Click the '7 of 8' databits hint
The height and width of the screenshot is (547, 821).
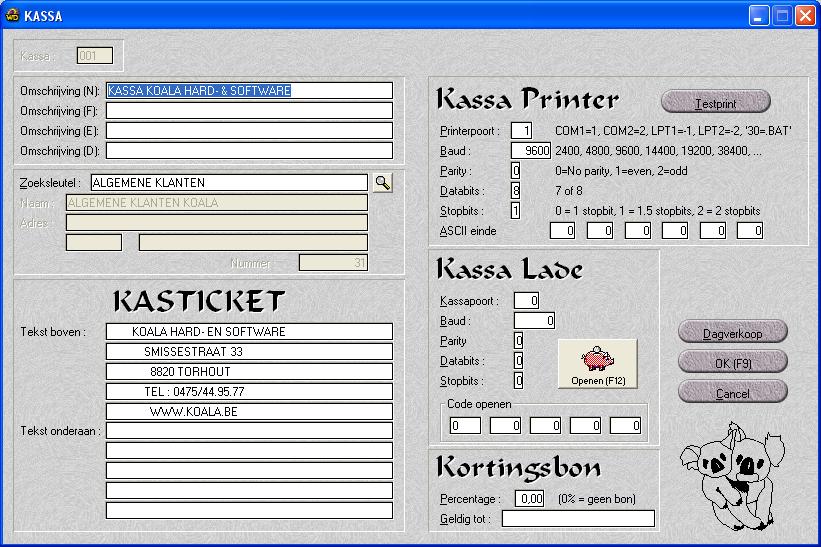tap(569, 191)
